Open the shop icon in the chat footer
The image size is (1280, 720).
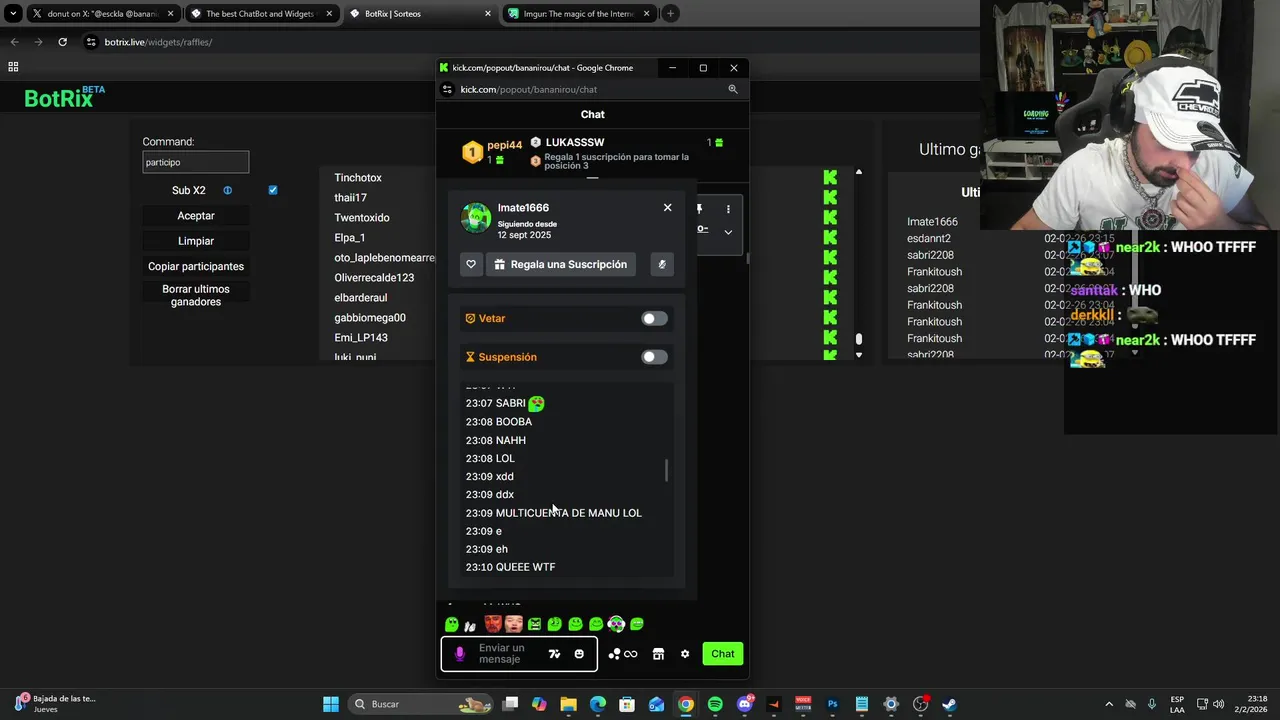pos(658,654)
